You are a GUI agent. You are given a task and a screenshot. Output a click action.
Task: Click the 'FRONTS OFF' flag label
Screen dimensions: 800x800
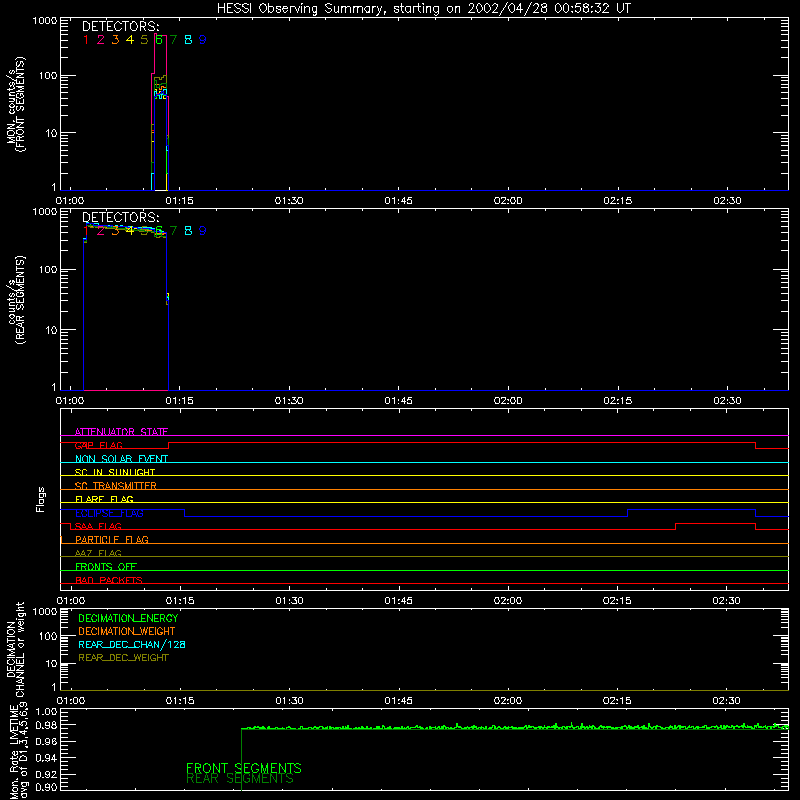point(106,567)
